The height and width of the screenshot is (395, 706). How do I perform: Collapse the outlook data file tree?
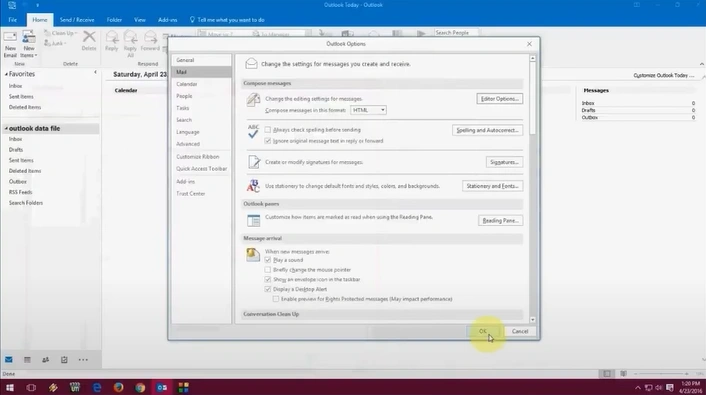coord(6,128)
